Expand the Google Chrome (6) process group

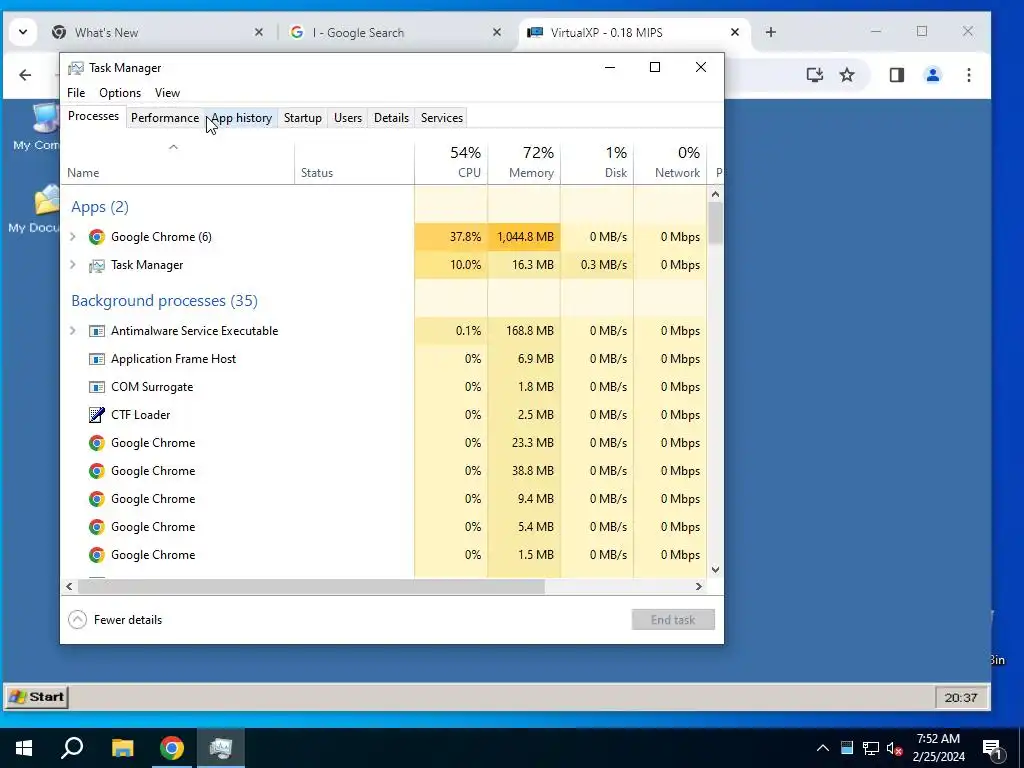[x=73, y=237]
